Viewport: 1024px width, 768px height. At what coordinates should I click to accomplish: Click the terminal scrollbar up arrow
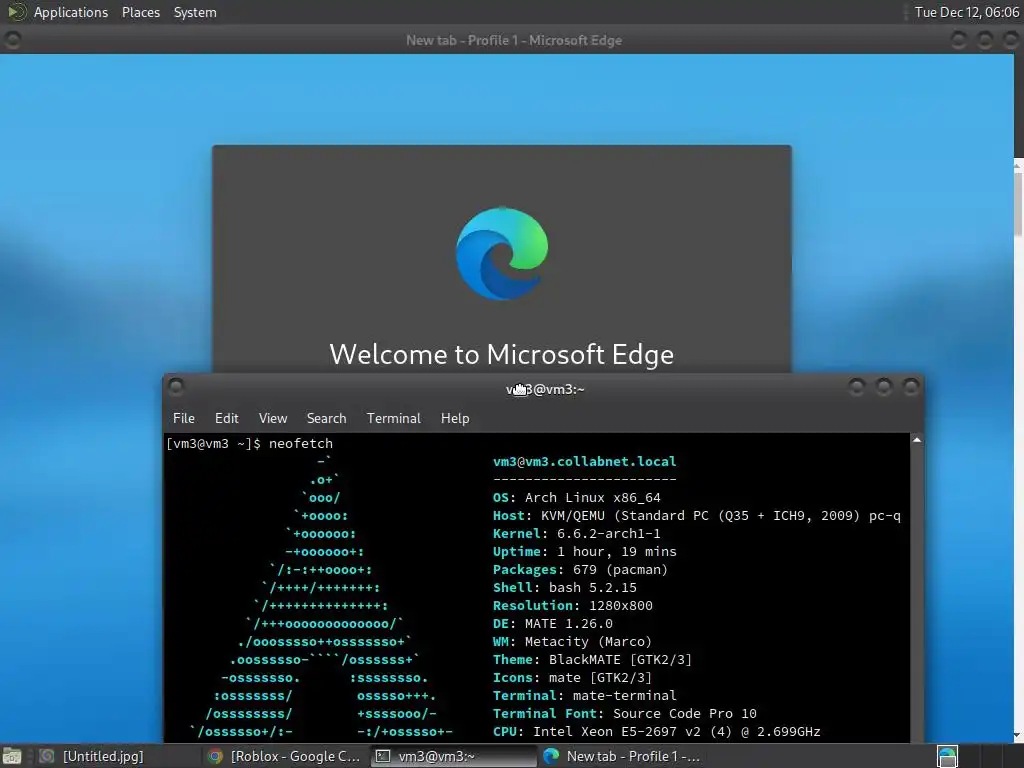(x=917, y=440)
